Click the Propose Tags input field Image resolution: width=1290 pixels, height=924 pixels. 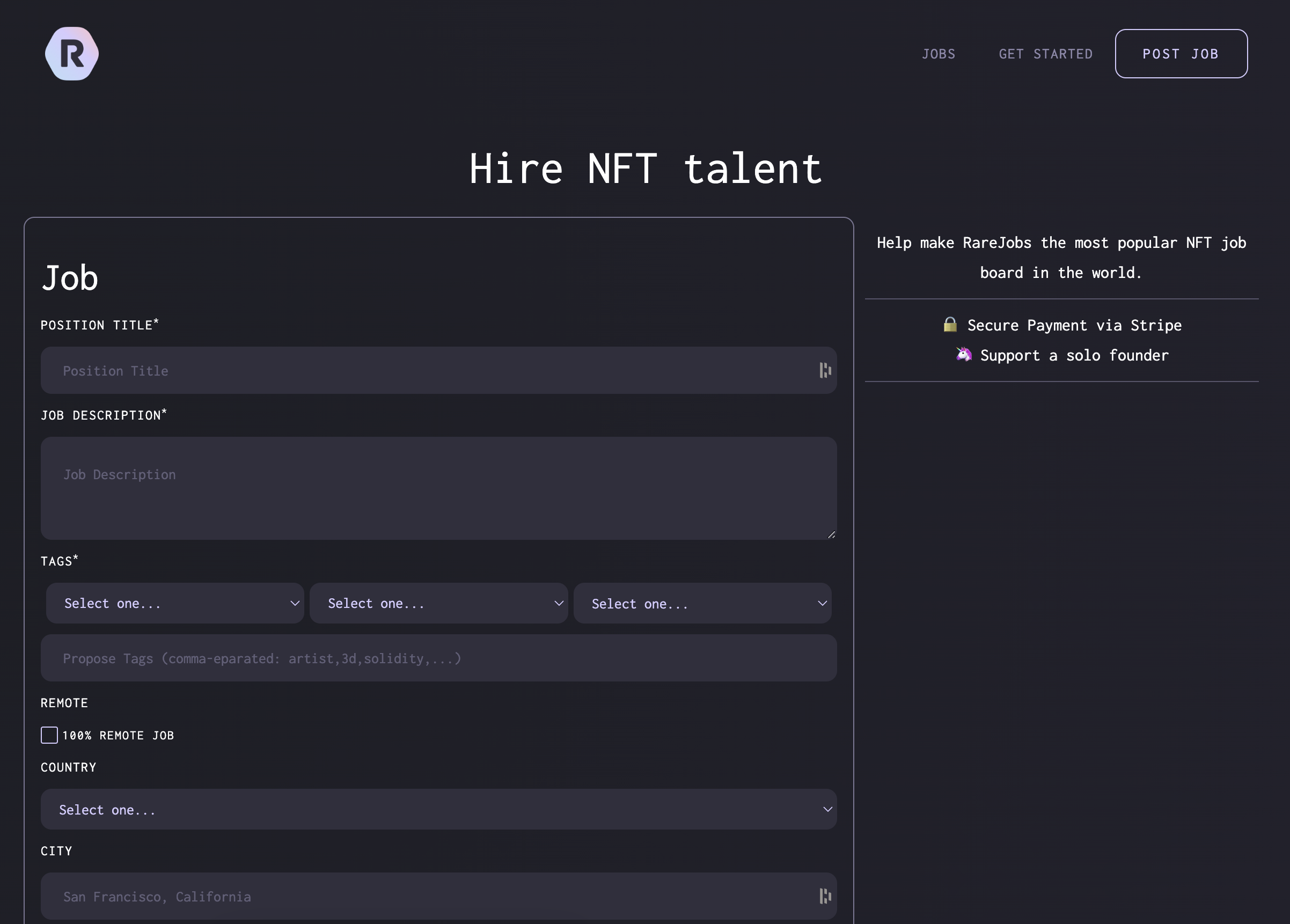398,658
